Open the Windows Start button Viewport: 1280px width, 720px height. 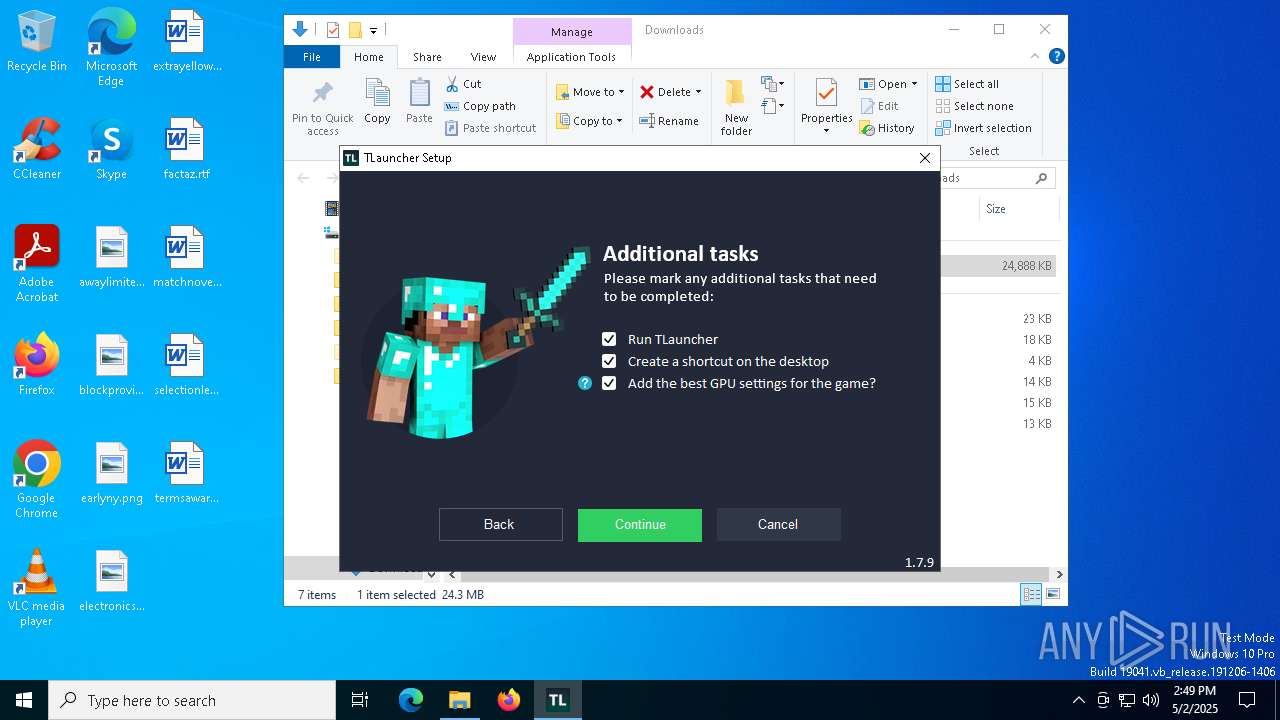(x=24, y=700)
